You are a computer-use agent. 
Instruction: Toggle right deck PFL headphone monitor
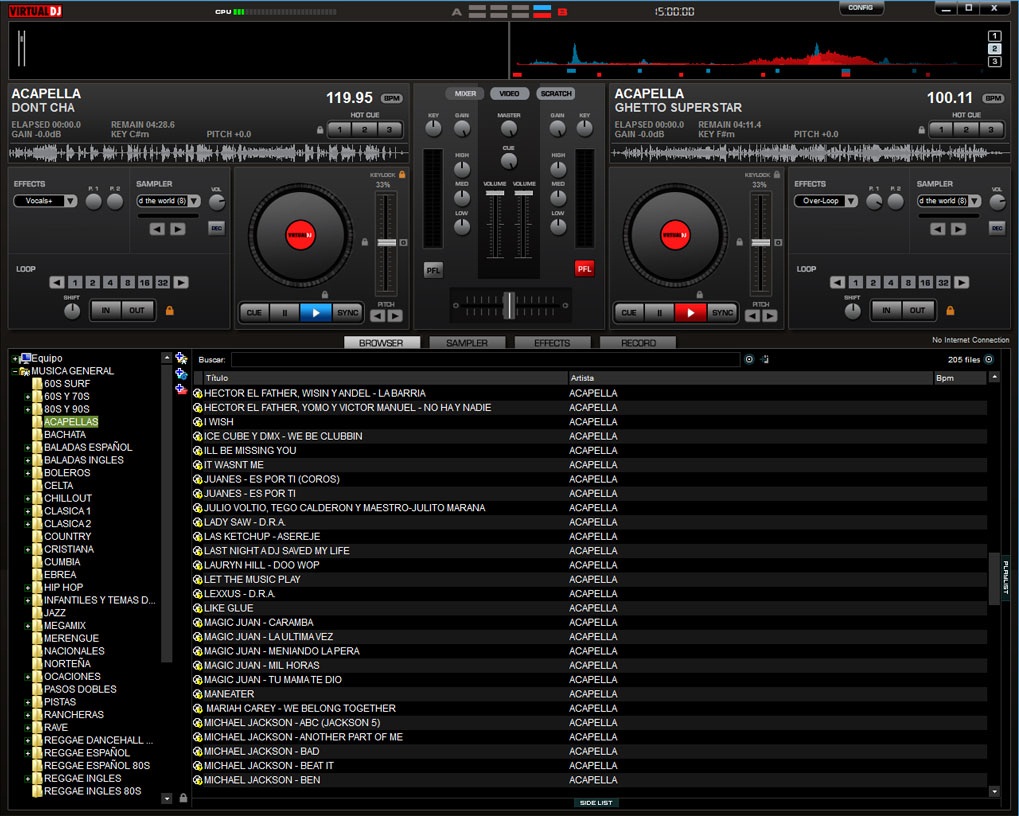tap(584, 268)
